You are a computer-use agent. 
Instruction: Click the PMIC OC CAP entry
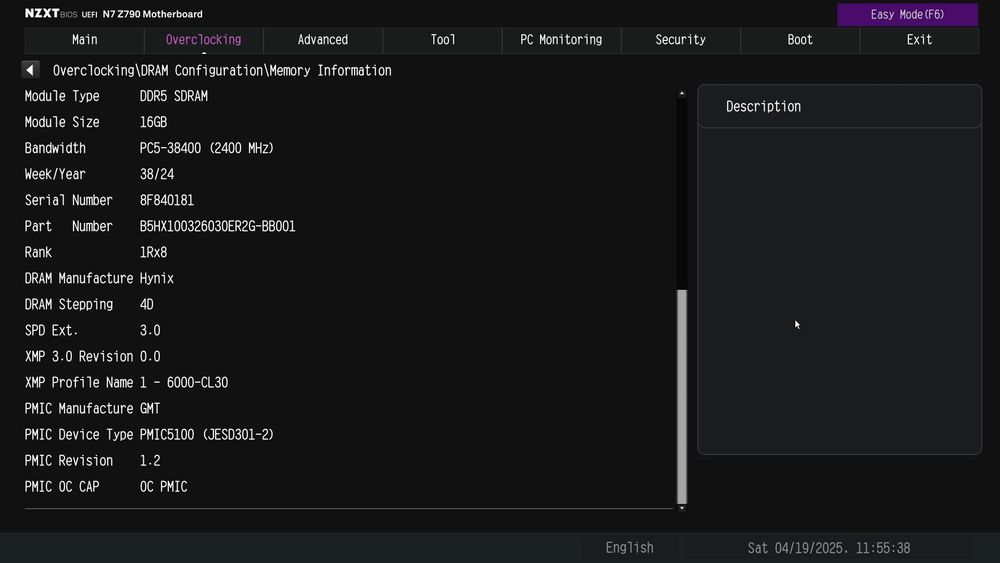106,486
